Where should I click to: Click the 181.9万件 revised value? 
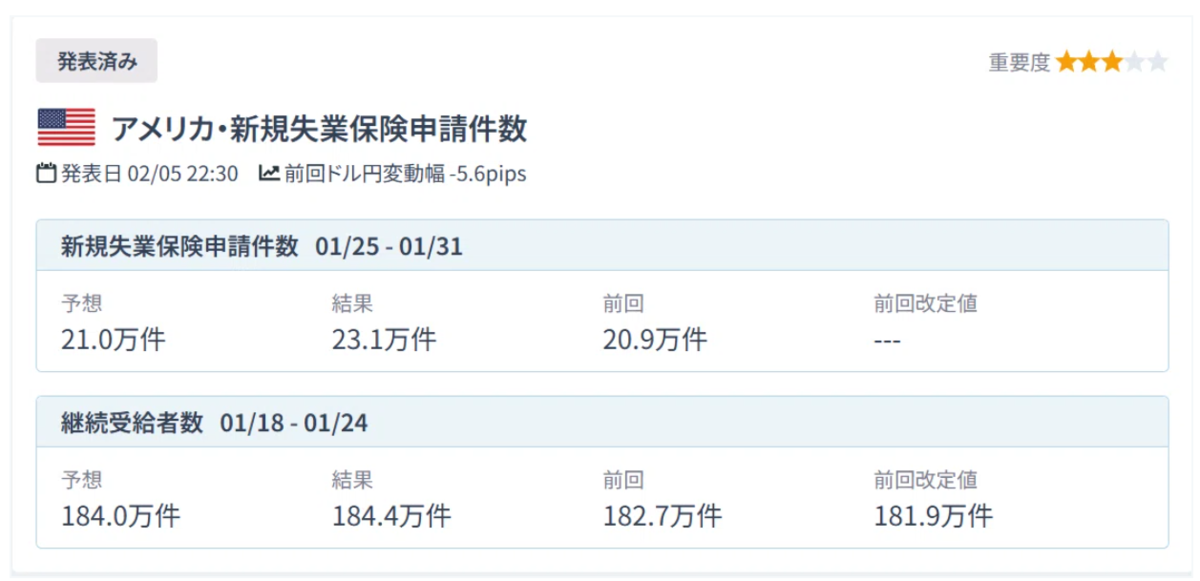tap(933, 516)
